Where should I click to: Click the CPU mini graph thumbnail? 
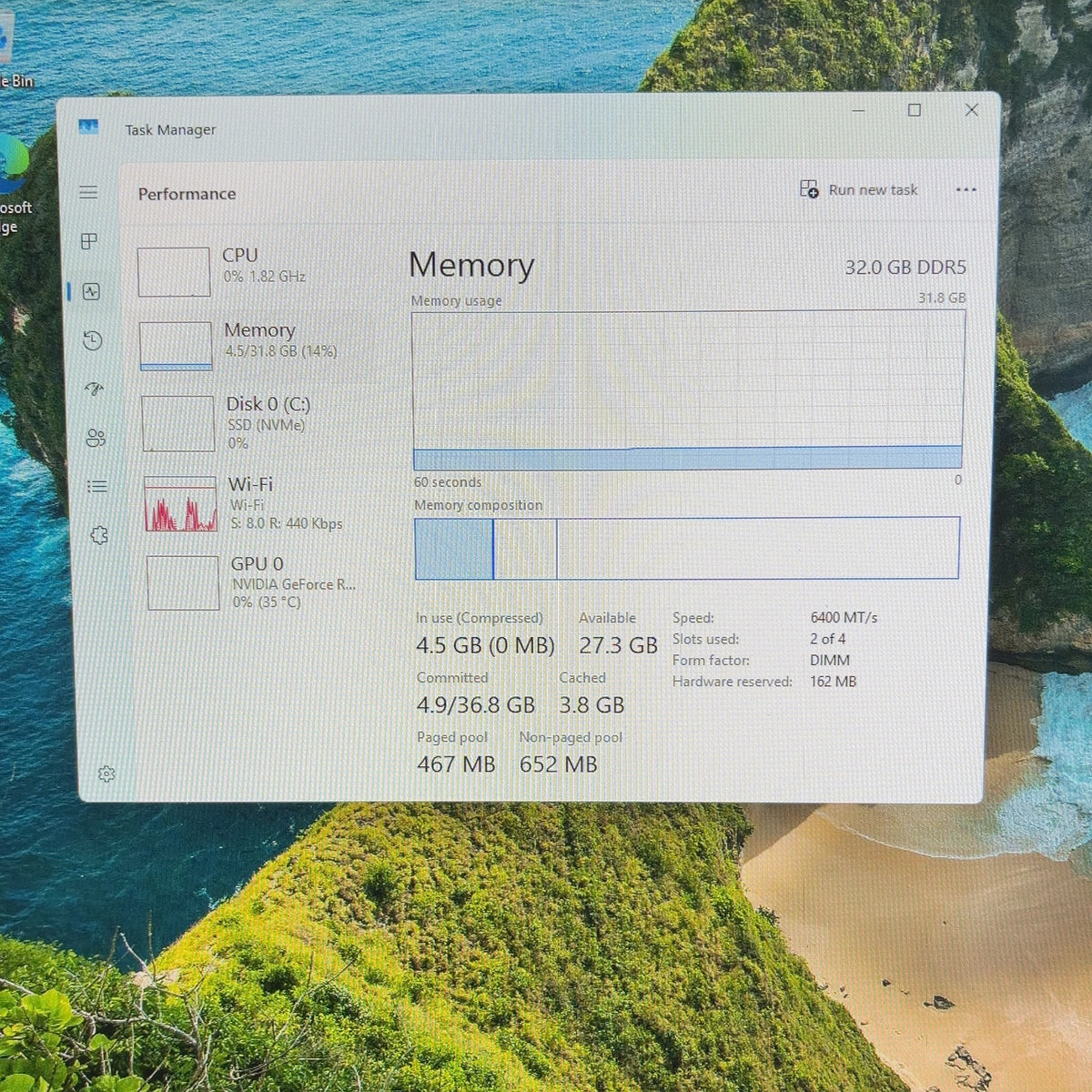click(174, 272)
